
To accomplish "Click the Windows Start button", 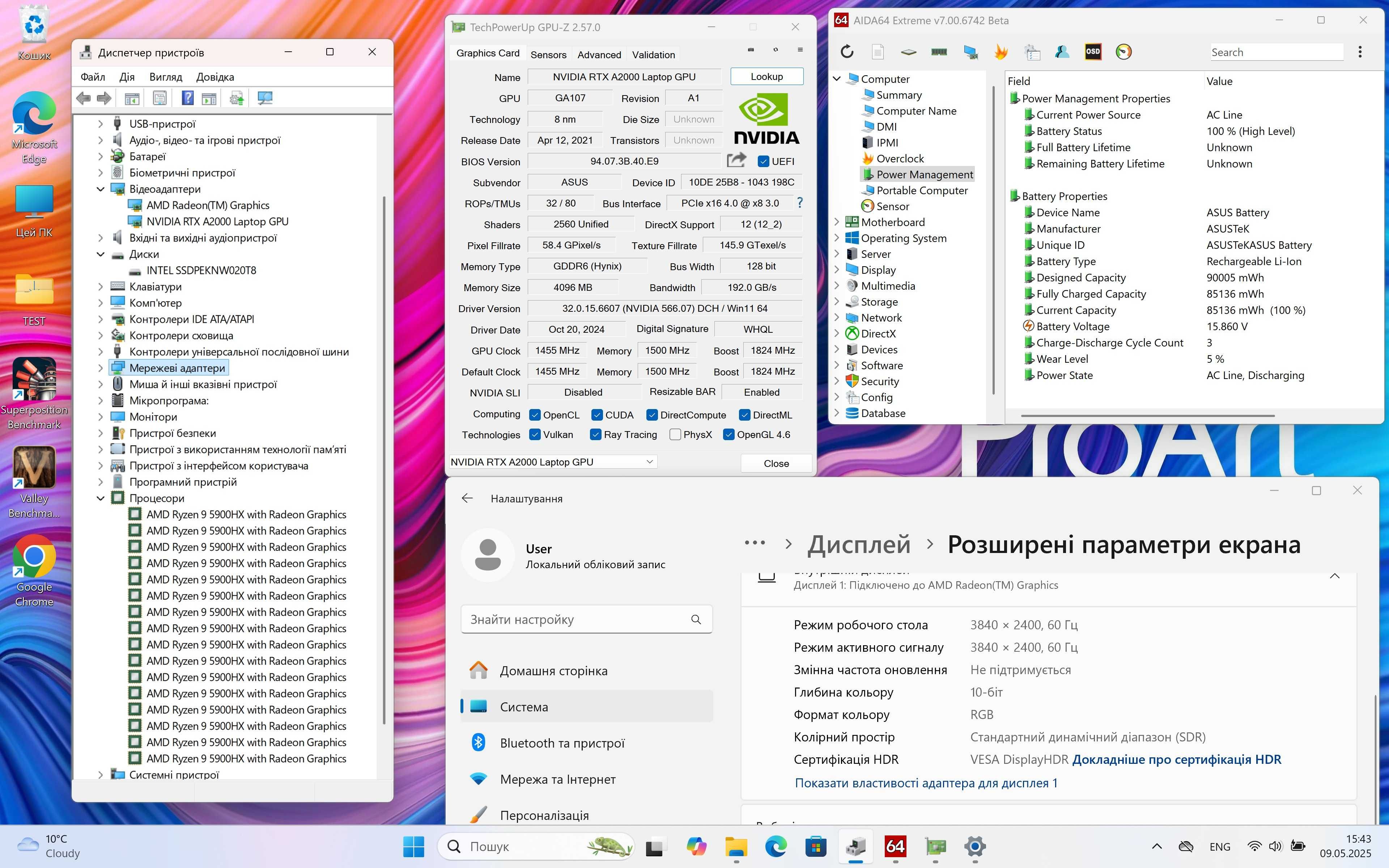I will [413, 846].
